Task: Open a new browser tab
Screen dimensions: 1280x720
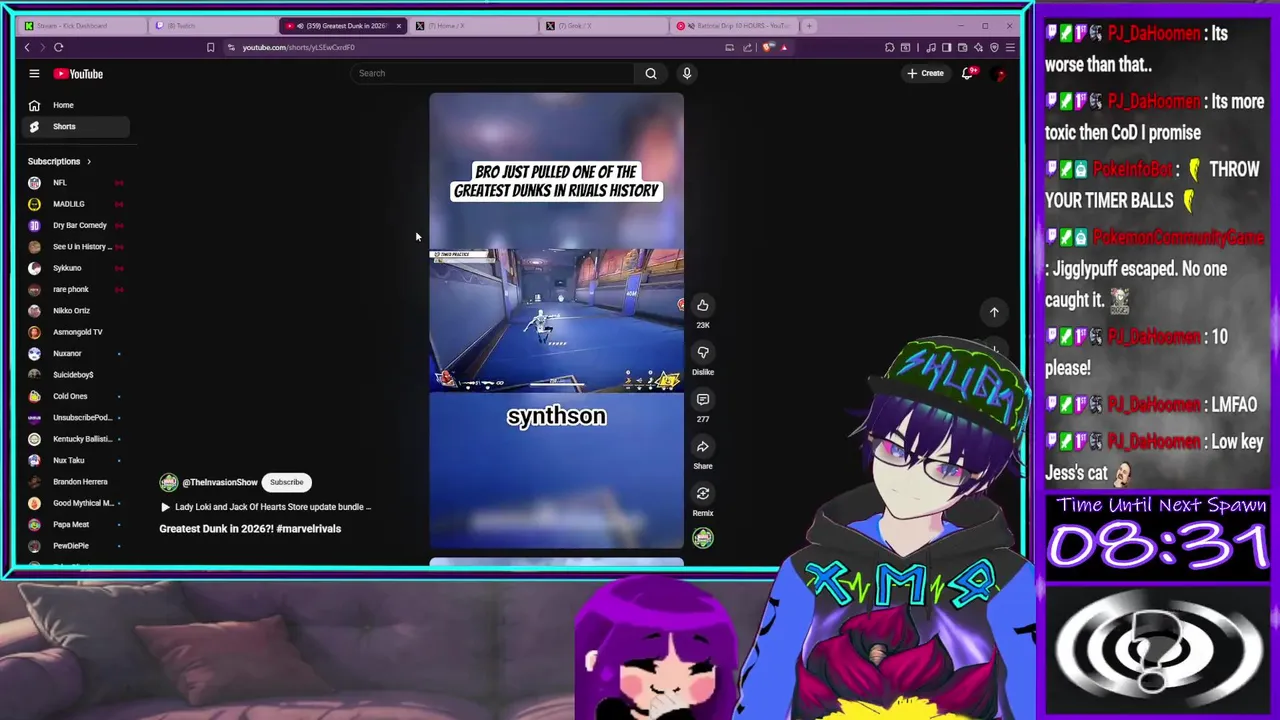Action: click(x=810, y=25)
